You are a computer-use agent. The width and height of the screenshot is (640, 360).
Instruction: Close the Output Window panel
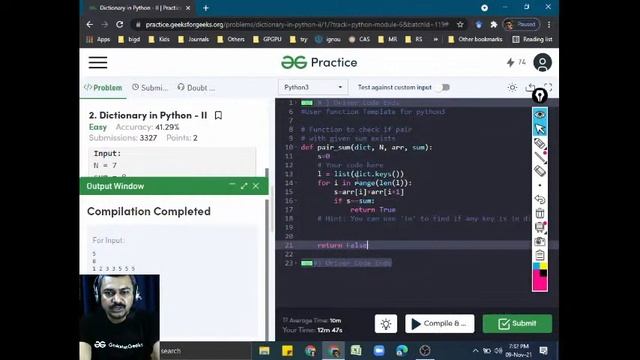coord(256,186)
